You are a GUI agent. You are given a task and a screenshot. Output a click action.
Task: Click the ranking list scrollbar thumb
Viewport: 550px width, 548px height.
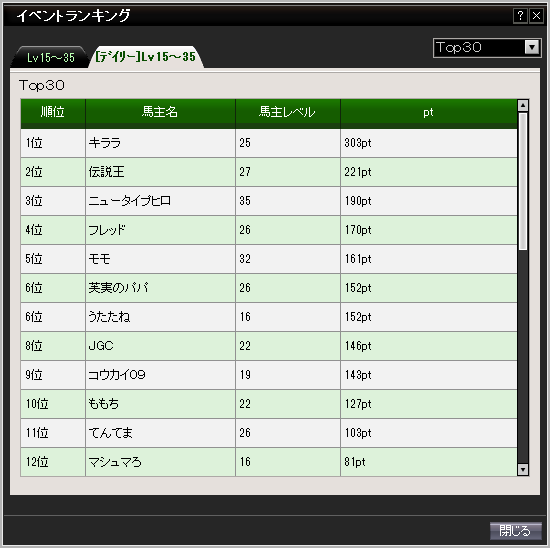click(523, 181)
